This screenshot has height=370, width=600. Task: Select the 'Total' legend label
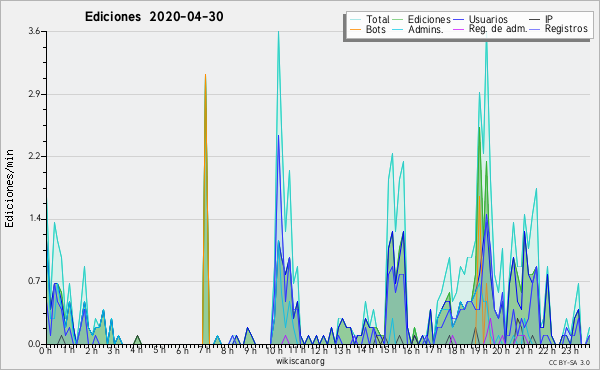[x=377, y=19]
